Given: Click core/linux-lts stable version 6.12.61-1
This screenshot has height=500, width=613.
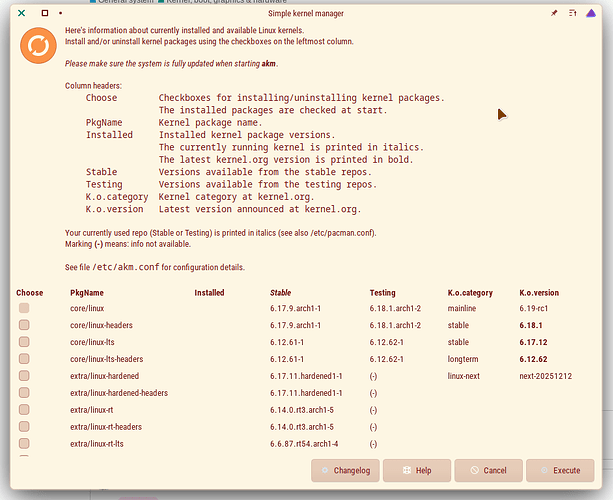Looking at the screenshot, I should [x=287, y=342].
